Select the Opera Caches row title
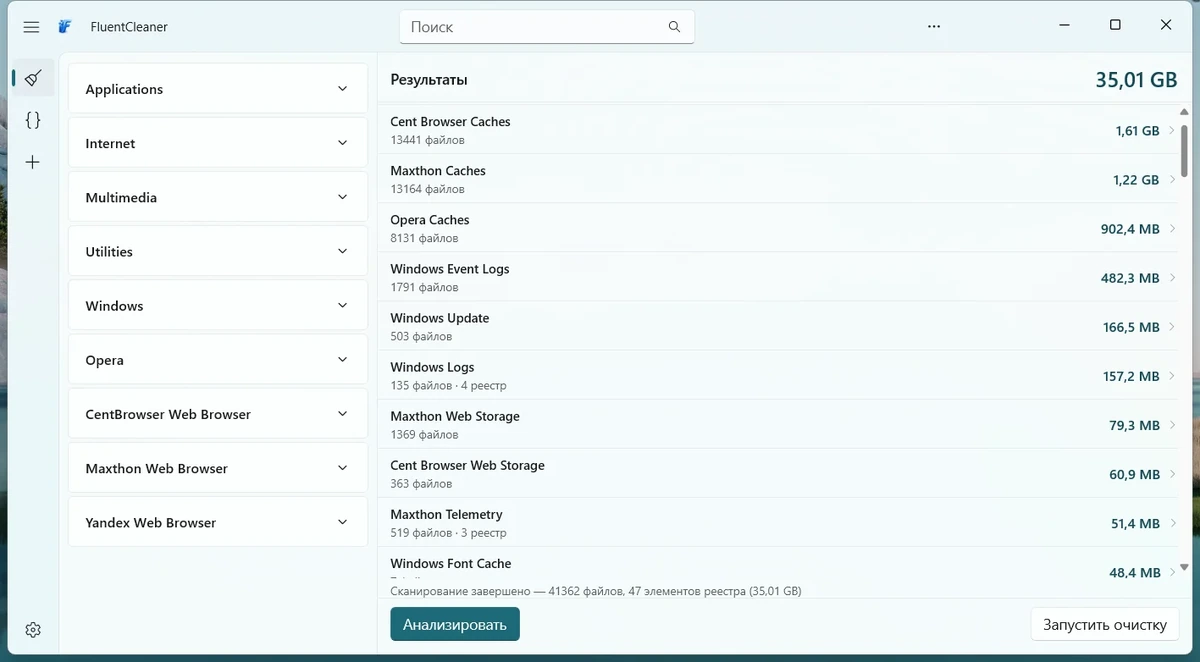Image resolution: width=1200 pixels, height=662 pixels. coord(430,220)
